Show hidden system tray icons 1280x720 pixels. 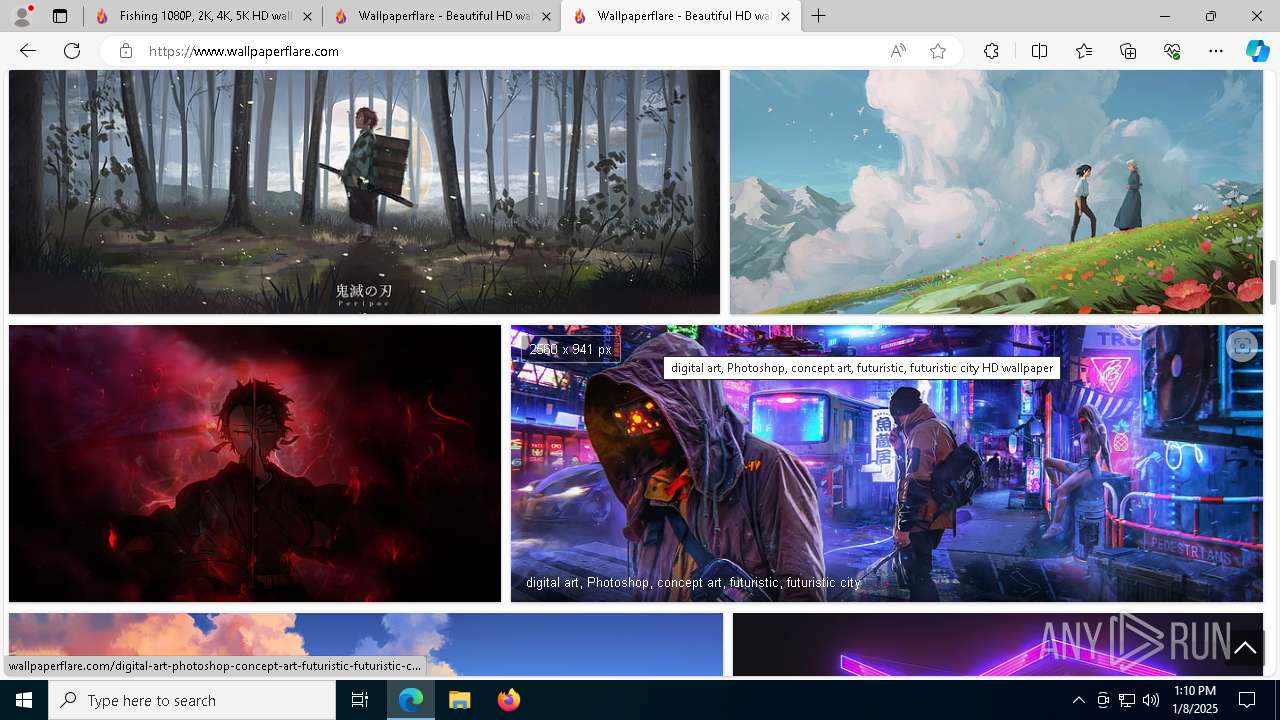click(1078, 700)
